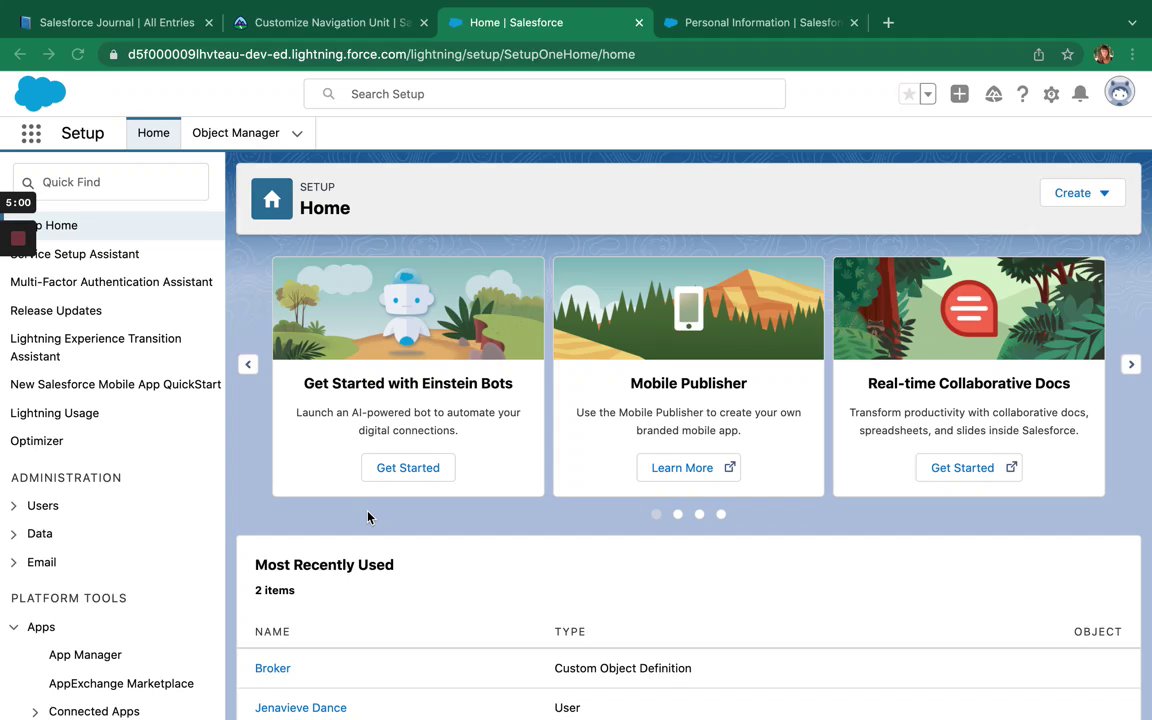This screenshot has height=720, width=1152.
Task: Open the Broker link
Action: click(x=273, y=669)
